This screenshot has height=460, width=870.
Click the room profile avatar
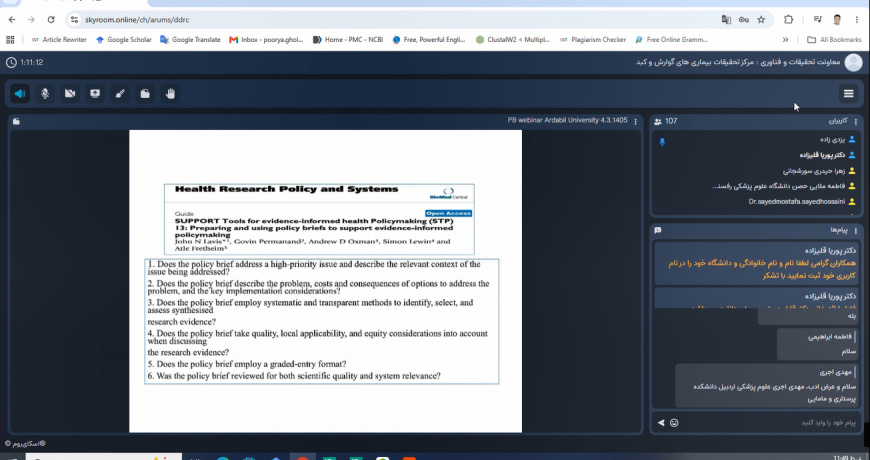click(853, 63)
